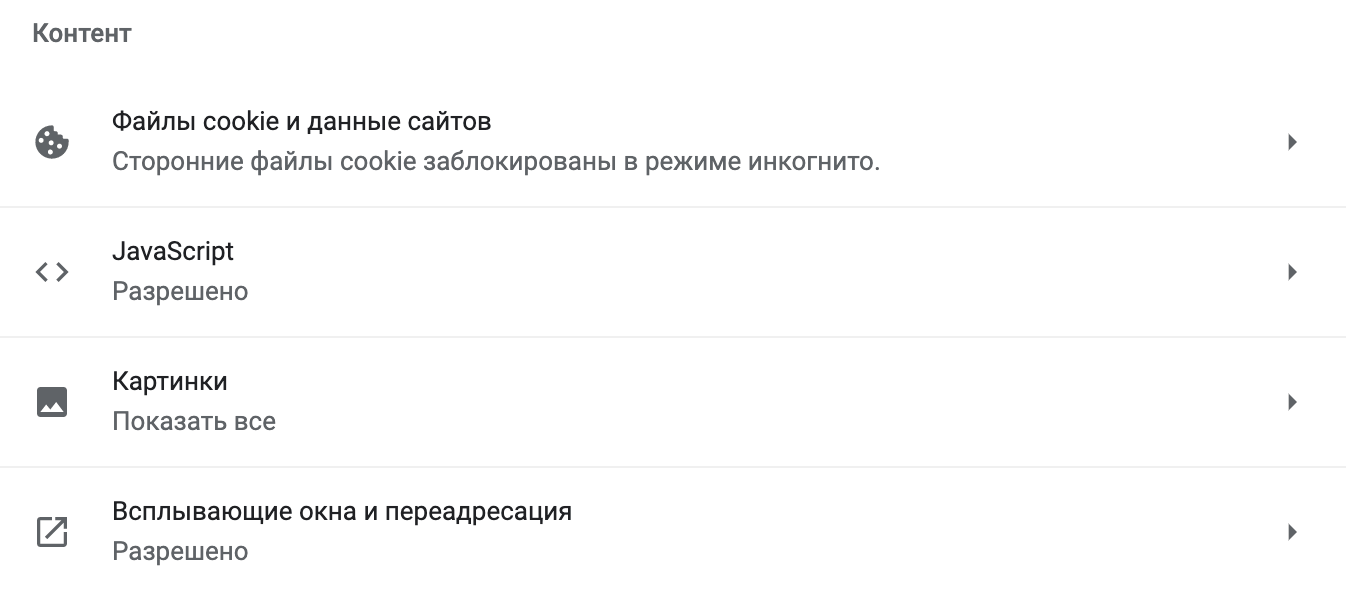The image size is (1346, 594).
Task: Click the JavaScript code brackets icon
Action: tap(51, 272)
